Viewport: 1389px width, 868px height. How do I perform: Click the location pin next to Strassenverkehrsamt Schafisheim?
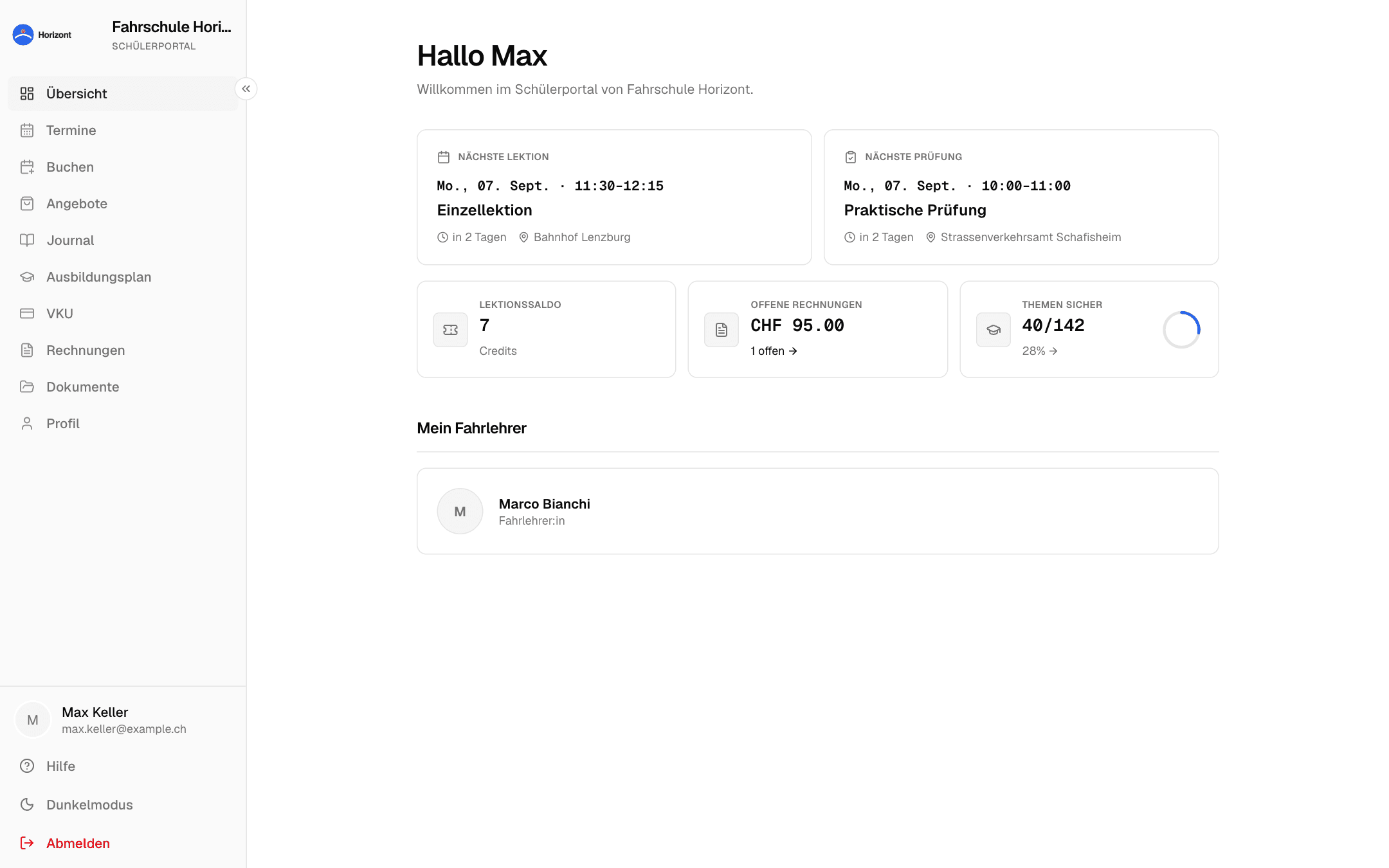pyautogui.click(x=931, y=237)
